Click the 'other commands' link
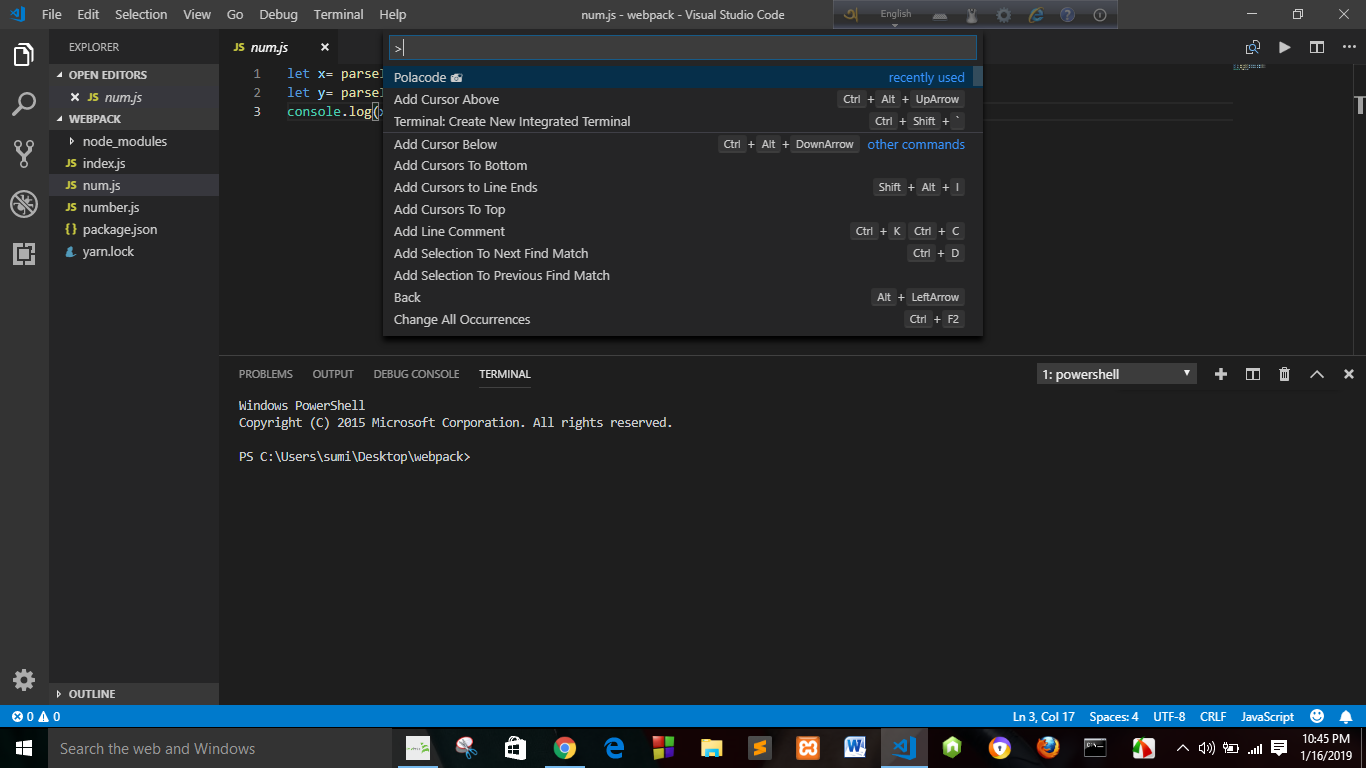 (915, 144)
